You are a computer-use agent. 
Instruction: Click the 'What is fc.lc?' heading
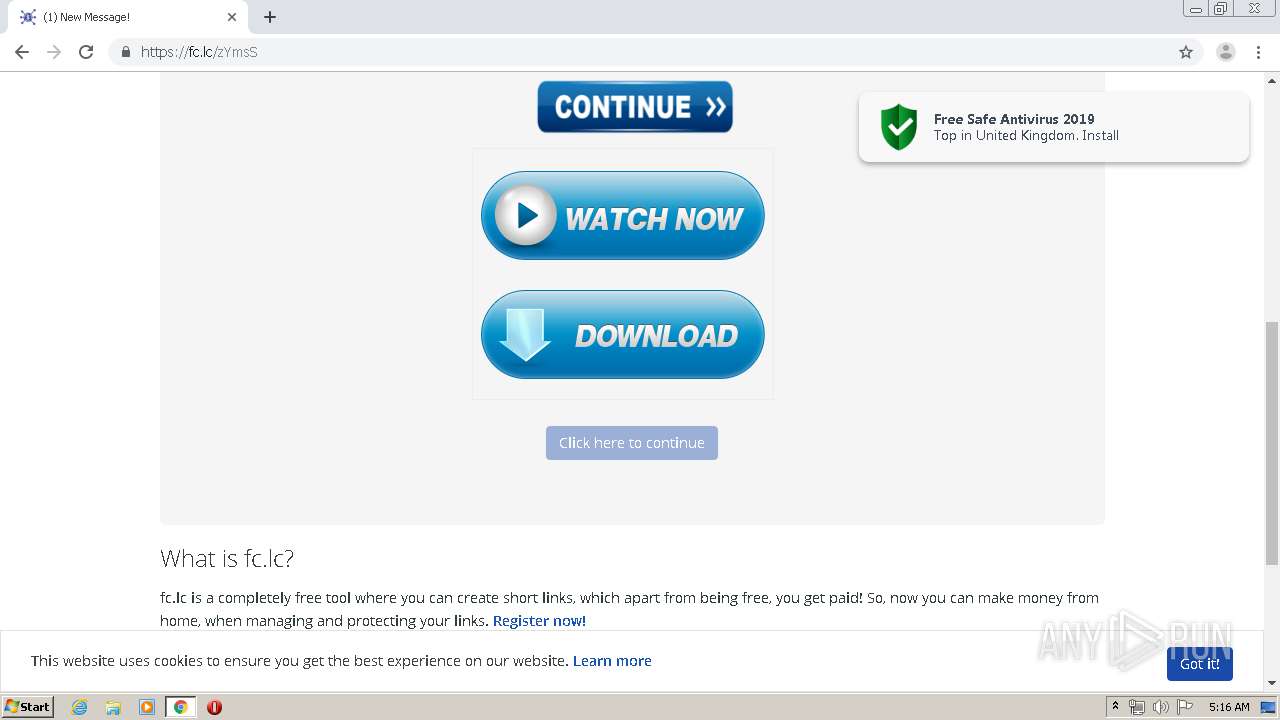[x=227, y=558]
